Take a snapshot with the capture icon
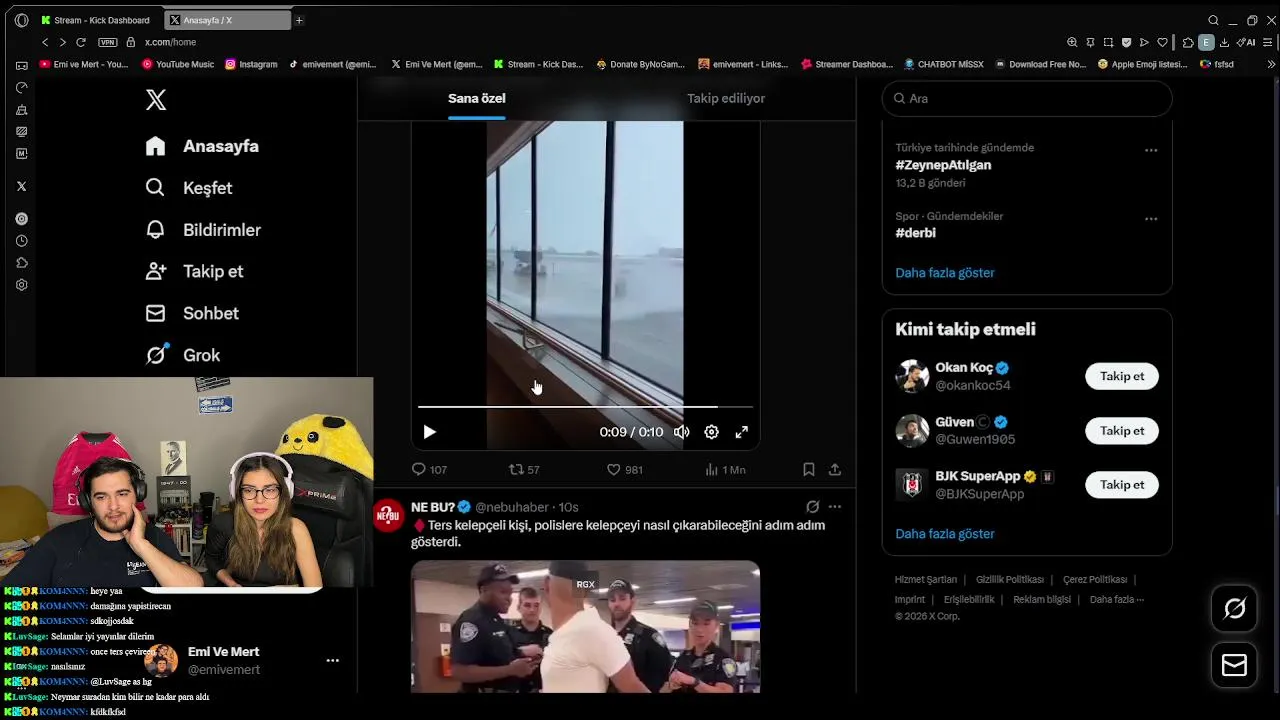The image size is (1280, 720). point(1108,42)
